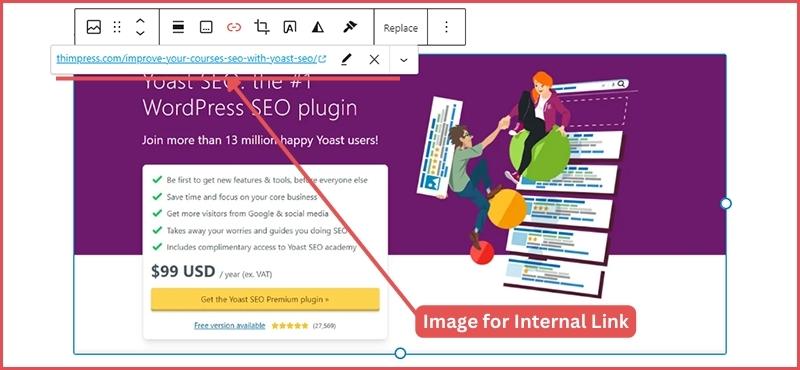The image size is (800, 370).
Task: Edit the link with pencil icon
Action: 346,60
